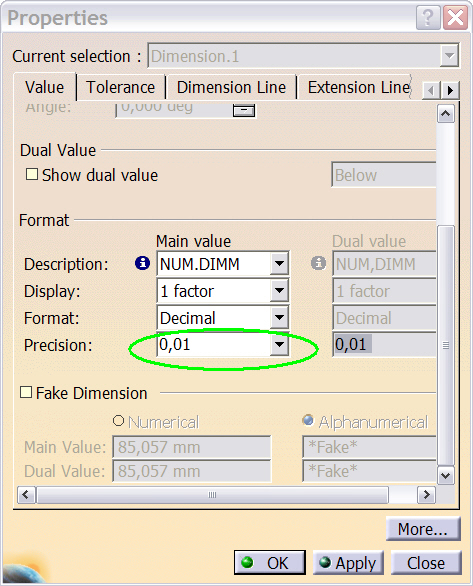Screen dimensions: 473x586
Task: Click the More... button
Action: pyautogui.click(x=423, y=529)
